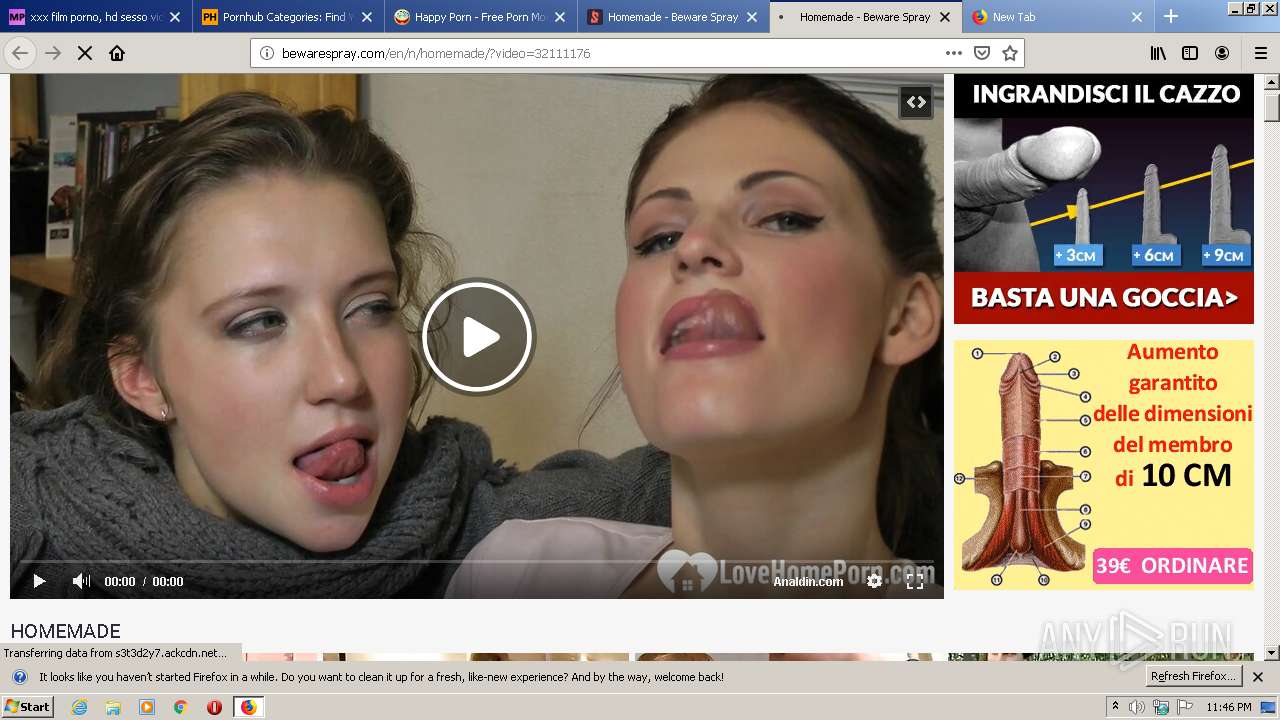Open the Firefox hamburger application menu
Screen dimensions: 1280x720
click(1261, 53)
